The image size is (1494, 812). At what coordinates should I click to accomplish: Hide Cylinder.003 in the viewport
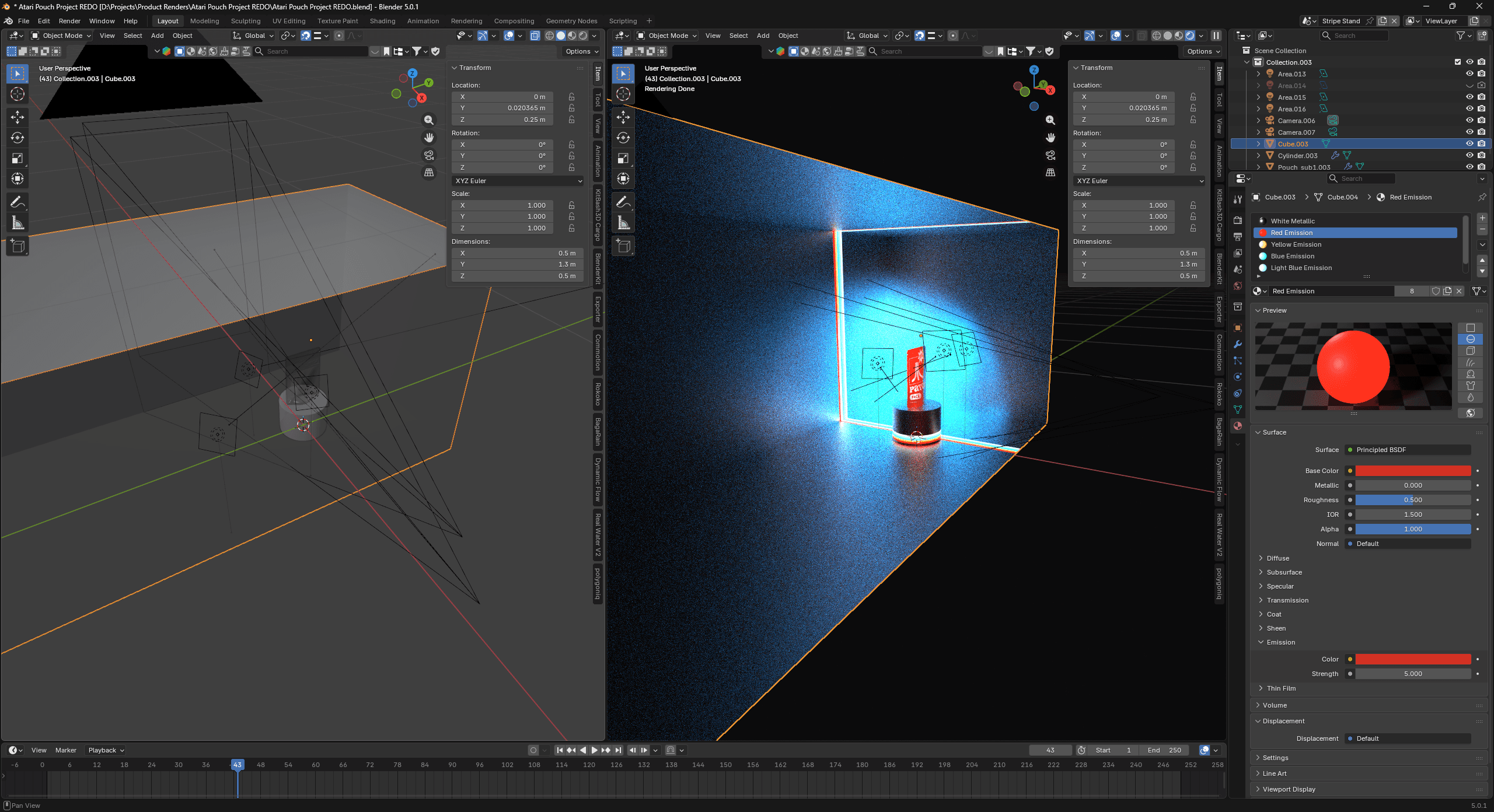1469,156
